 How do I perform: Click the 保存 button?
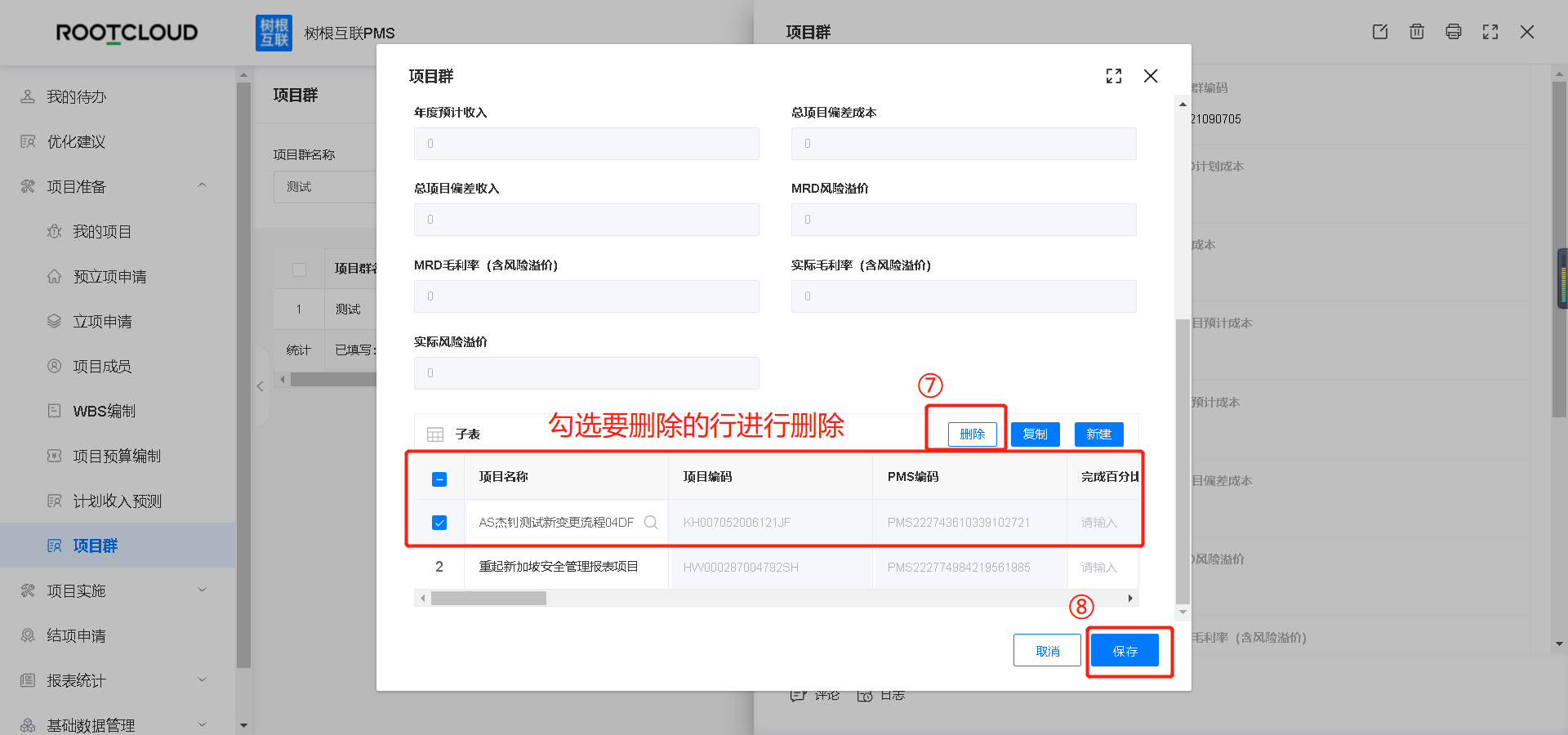(x=1125, y=651)
